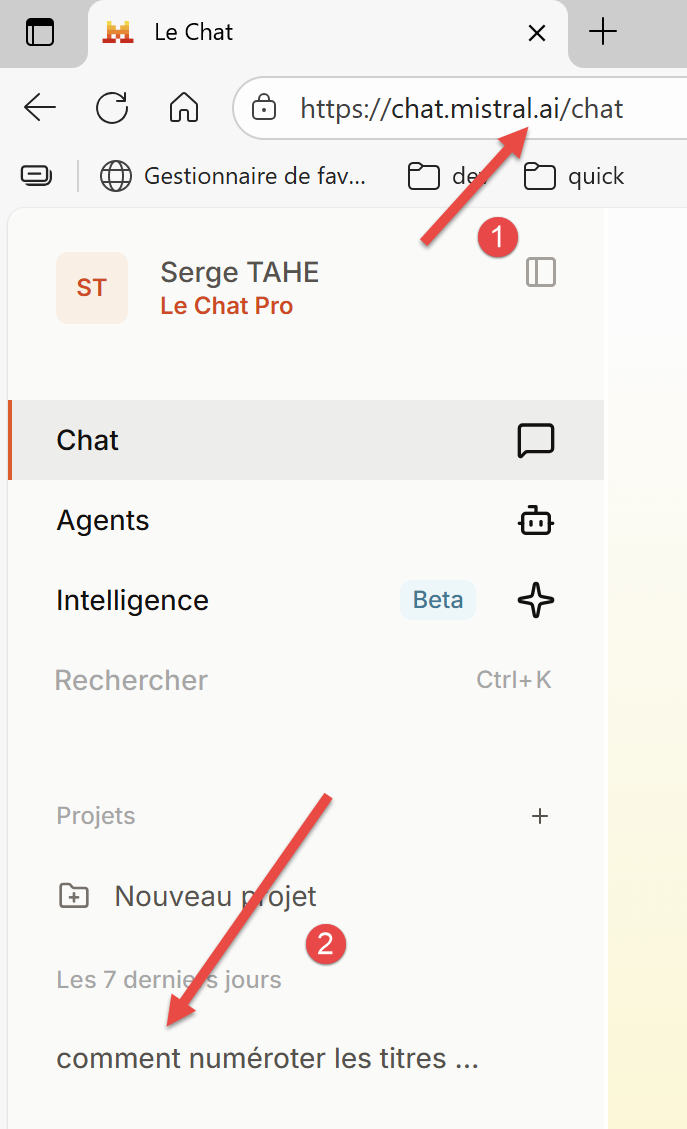Go back to the previous page
The image size is (687, 1129).
pyautogui.click(x=40, y=108)
